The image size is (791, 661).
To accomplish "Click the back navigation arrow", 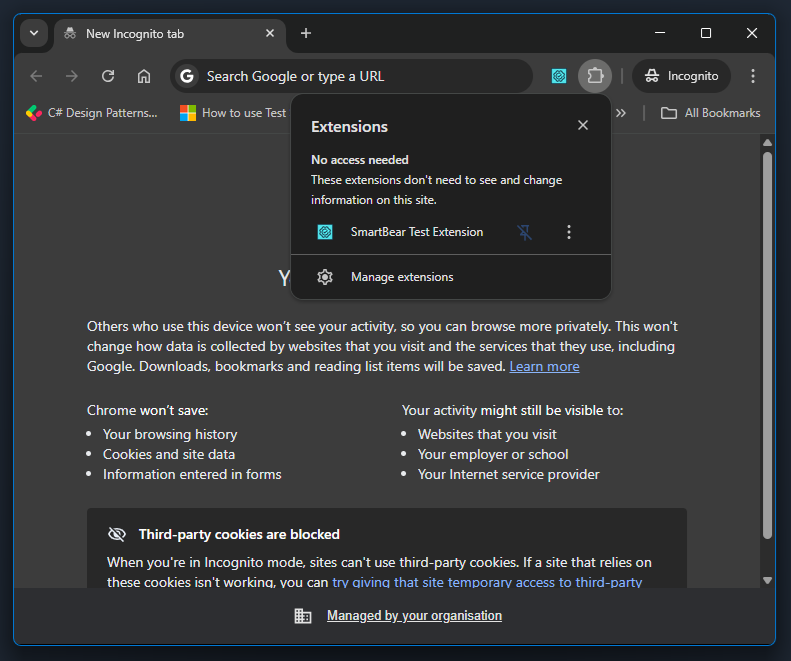I will click(x=37, y=76).
